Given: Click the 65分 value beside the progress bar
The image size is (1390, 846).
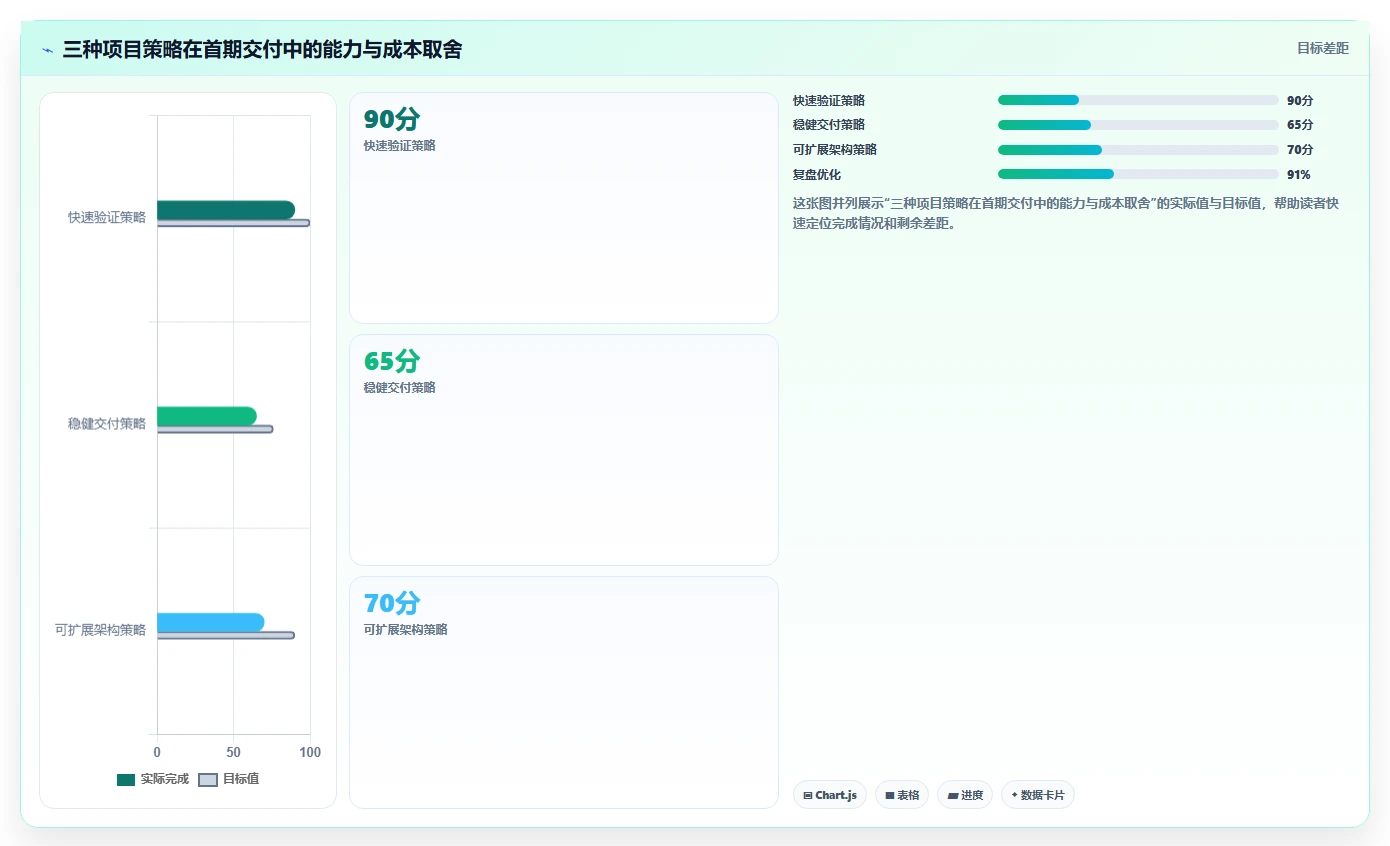Looking at the screenshot, I should (1300, 125).
